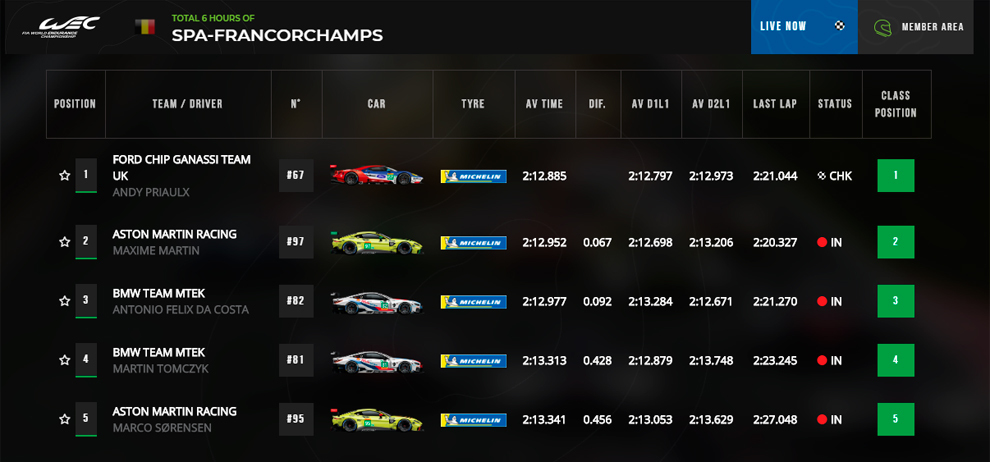The width and height of the screenshot is (990, 462).
Task: Toggle favorite star for Ford Chip Ganassi
Action: click(x=64, y=175)
